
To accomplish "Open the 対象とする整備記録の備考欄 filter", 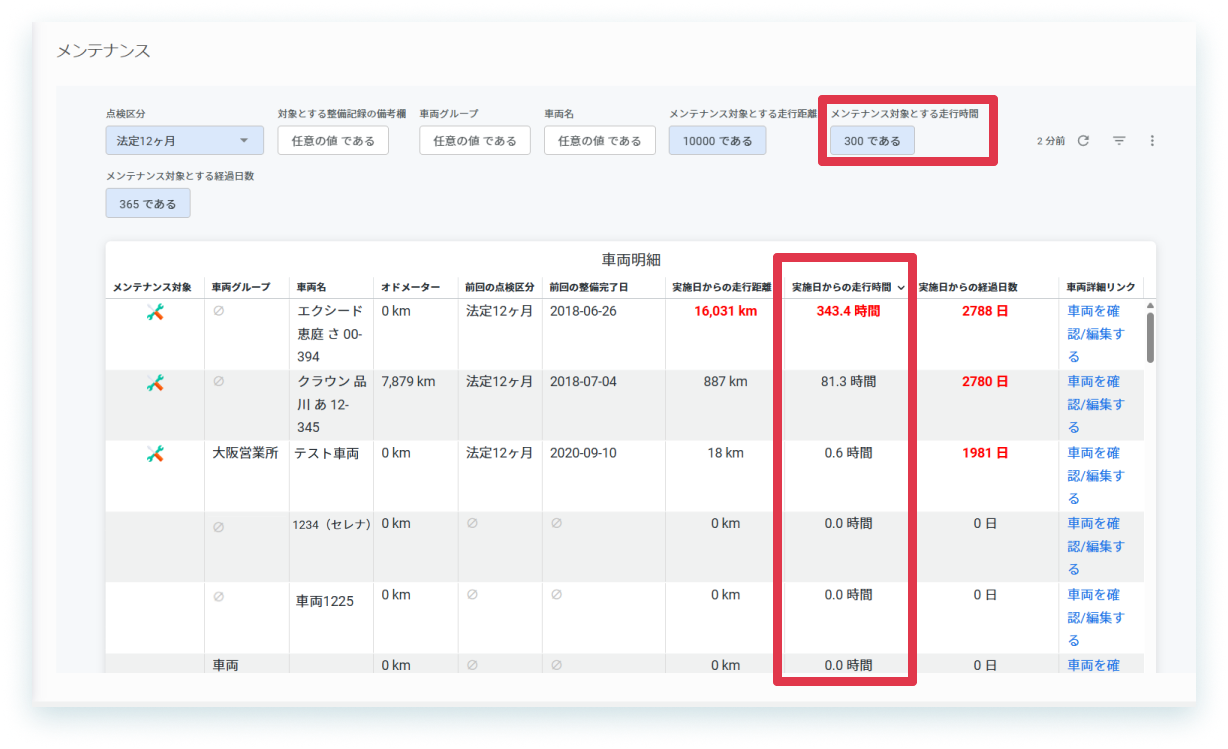I will click(333, 141).
